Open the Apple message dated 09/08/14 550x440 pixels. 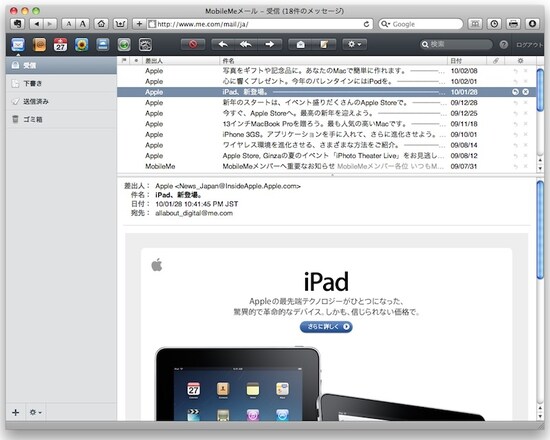326,145
